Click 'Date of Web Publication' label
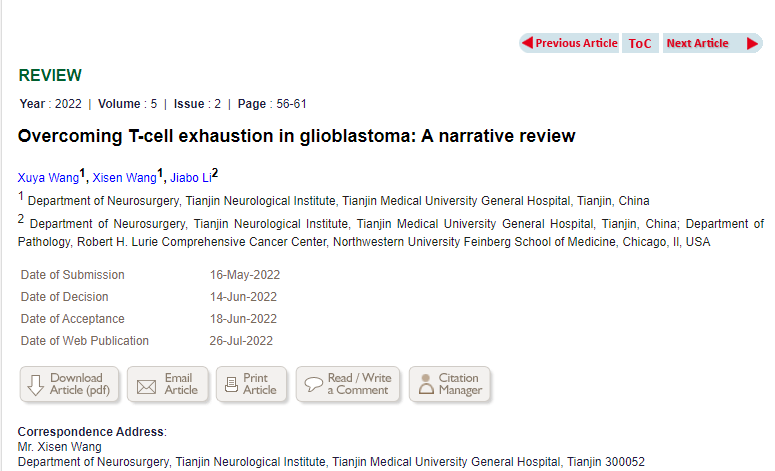 click(85, 341)
